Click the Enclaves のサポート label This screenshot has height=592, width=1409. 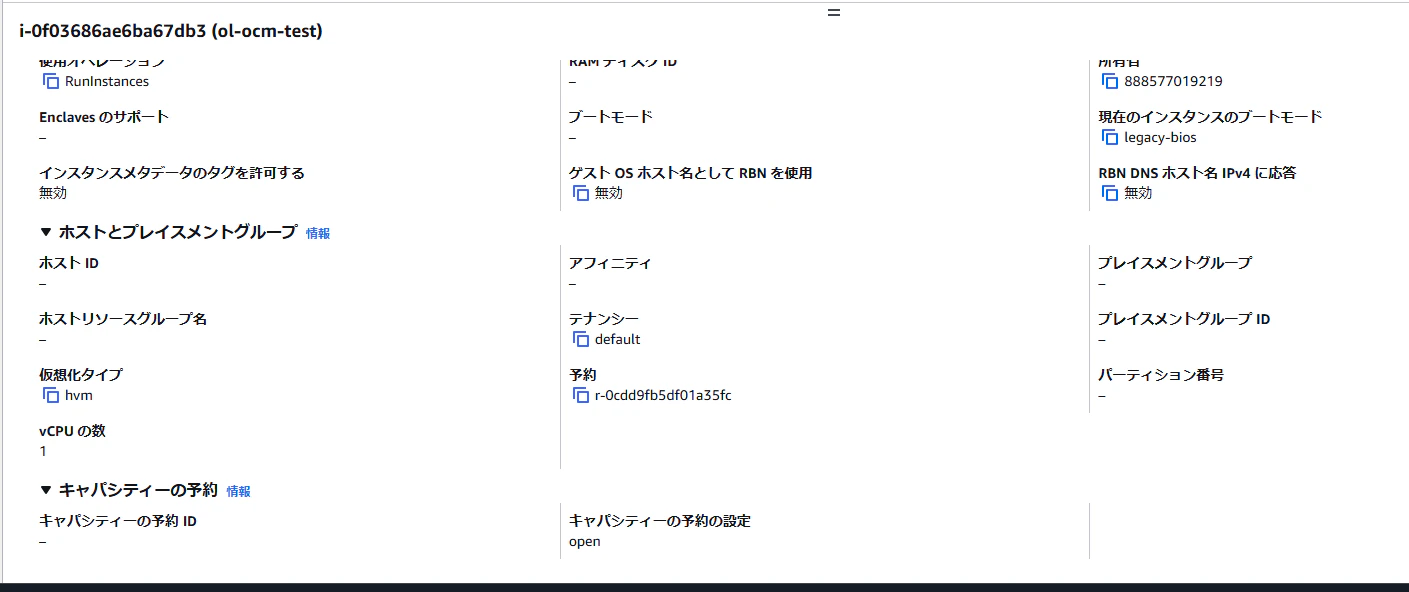(x=104, y=117)
